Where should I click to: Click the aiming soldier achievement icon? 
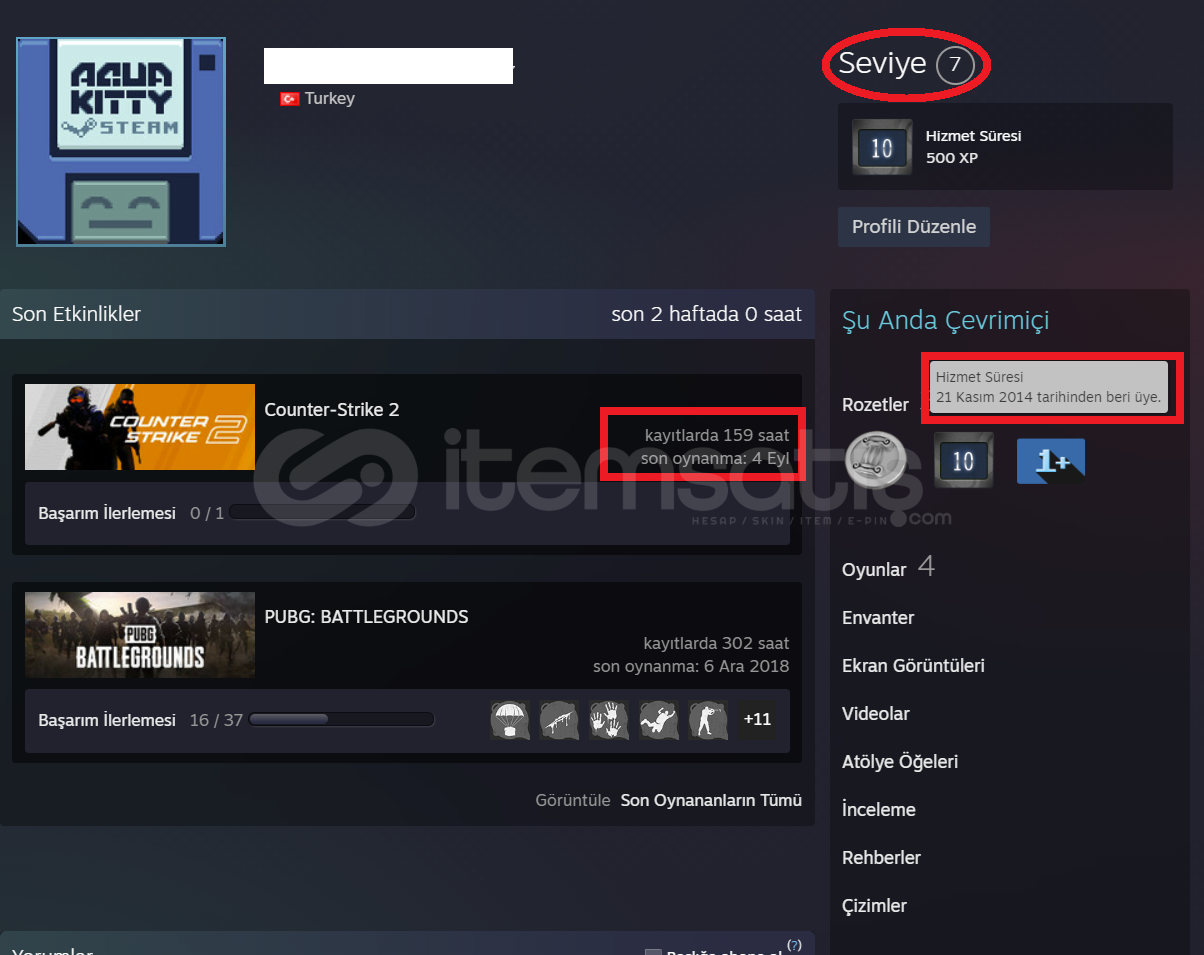708,720
